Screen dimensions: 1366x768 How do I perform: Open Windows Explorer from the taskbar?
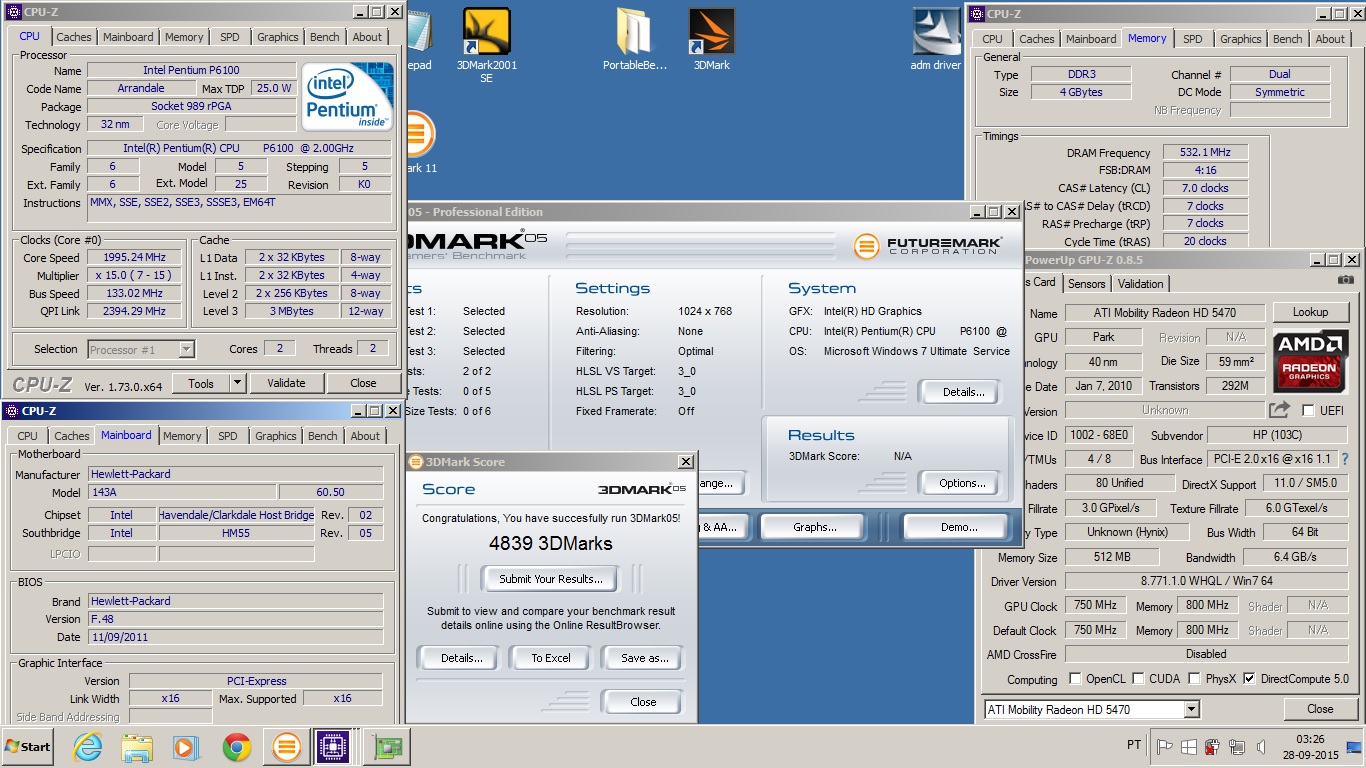[x=136, y=747]
